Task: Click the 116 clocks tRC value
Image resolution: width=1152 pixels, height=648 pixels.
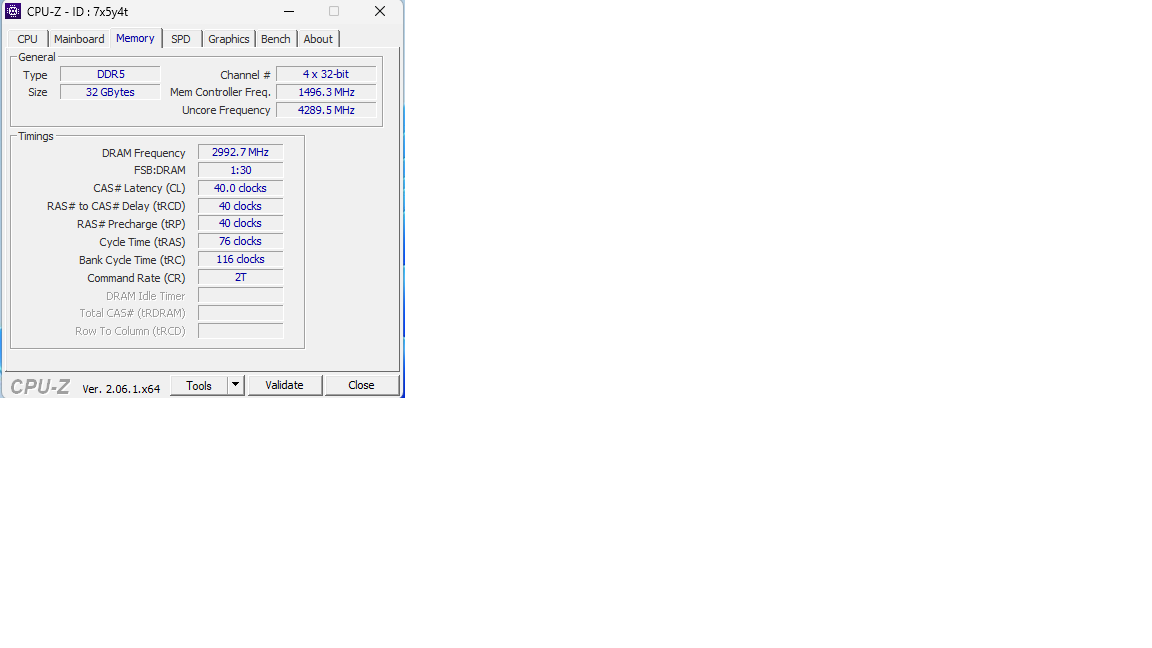Action: click(240, 259)
